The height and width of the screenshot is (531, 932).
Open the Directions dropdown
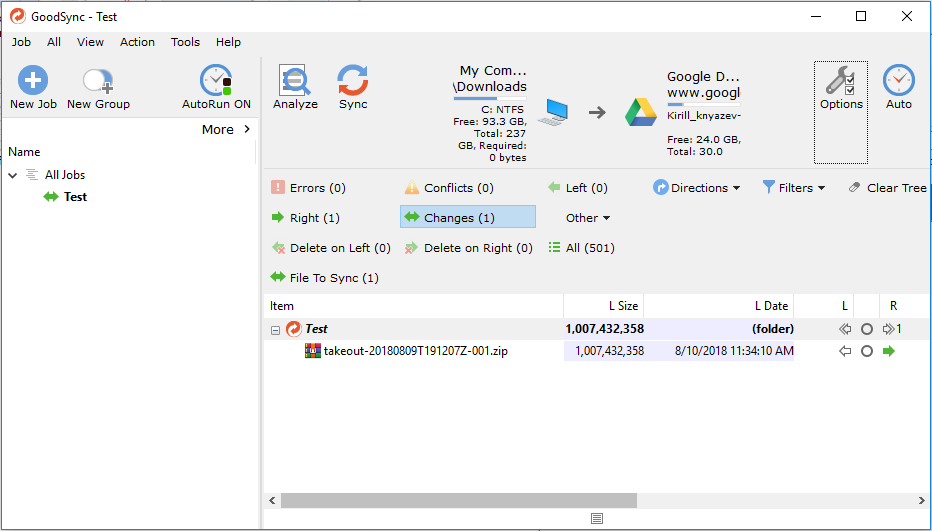(697, 188)
